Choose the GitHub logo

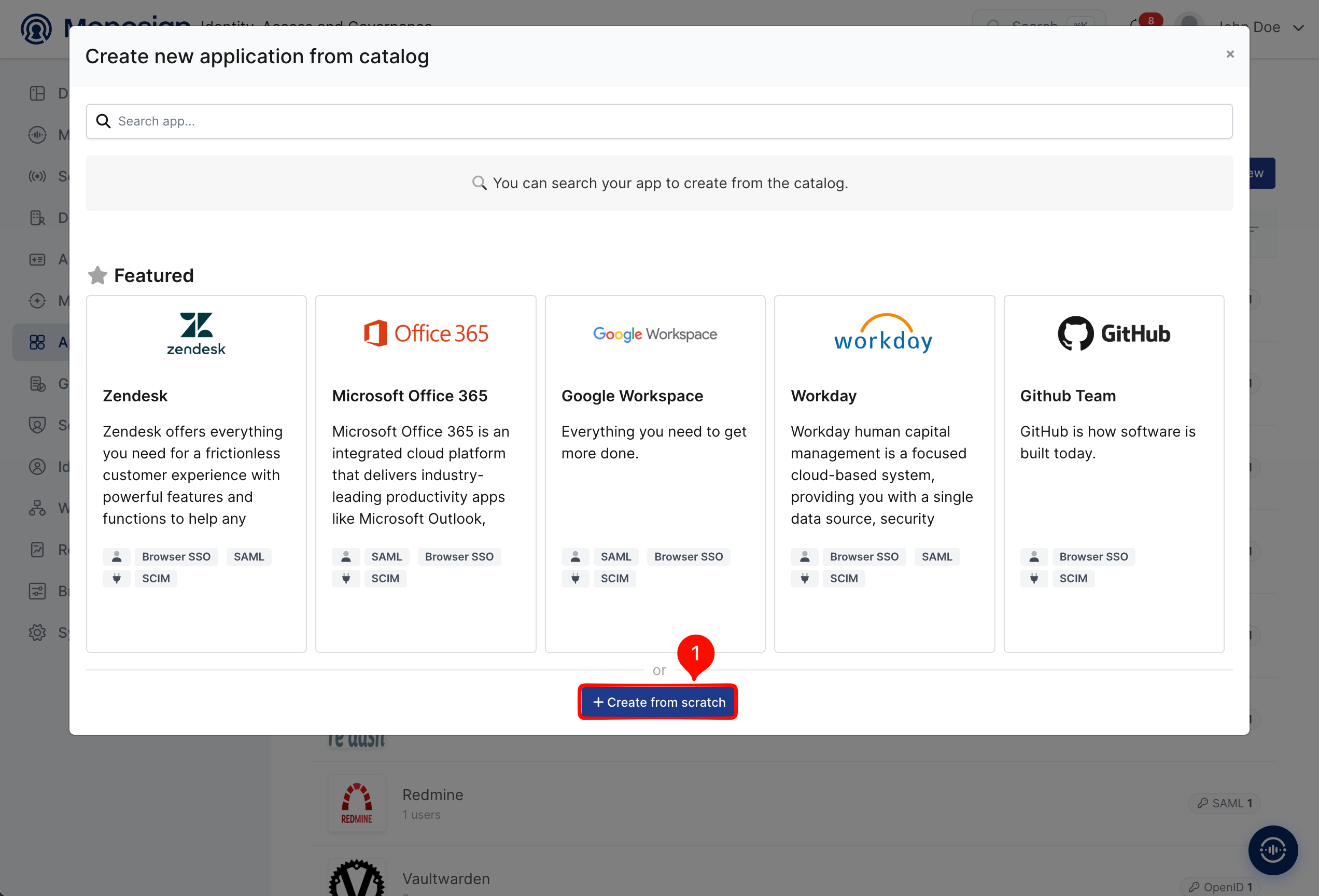click(x=1114, y=333)
